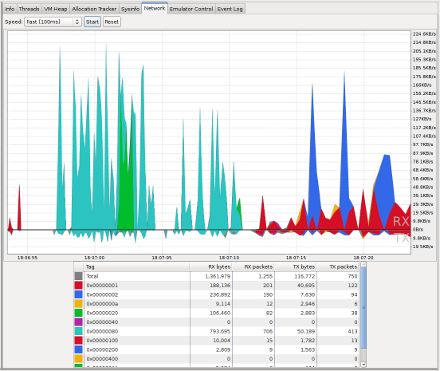Switch to the Emulator Control tab

coord(191,9)
